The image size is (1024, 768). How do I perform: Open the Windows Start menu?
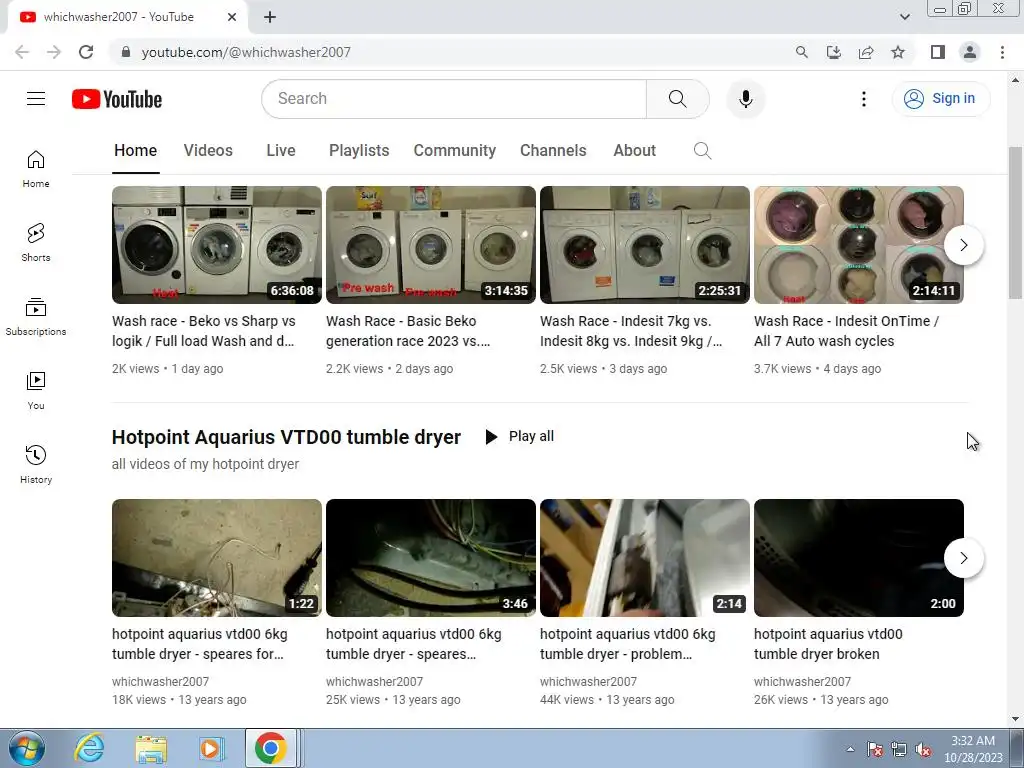tap(26, 748)
